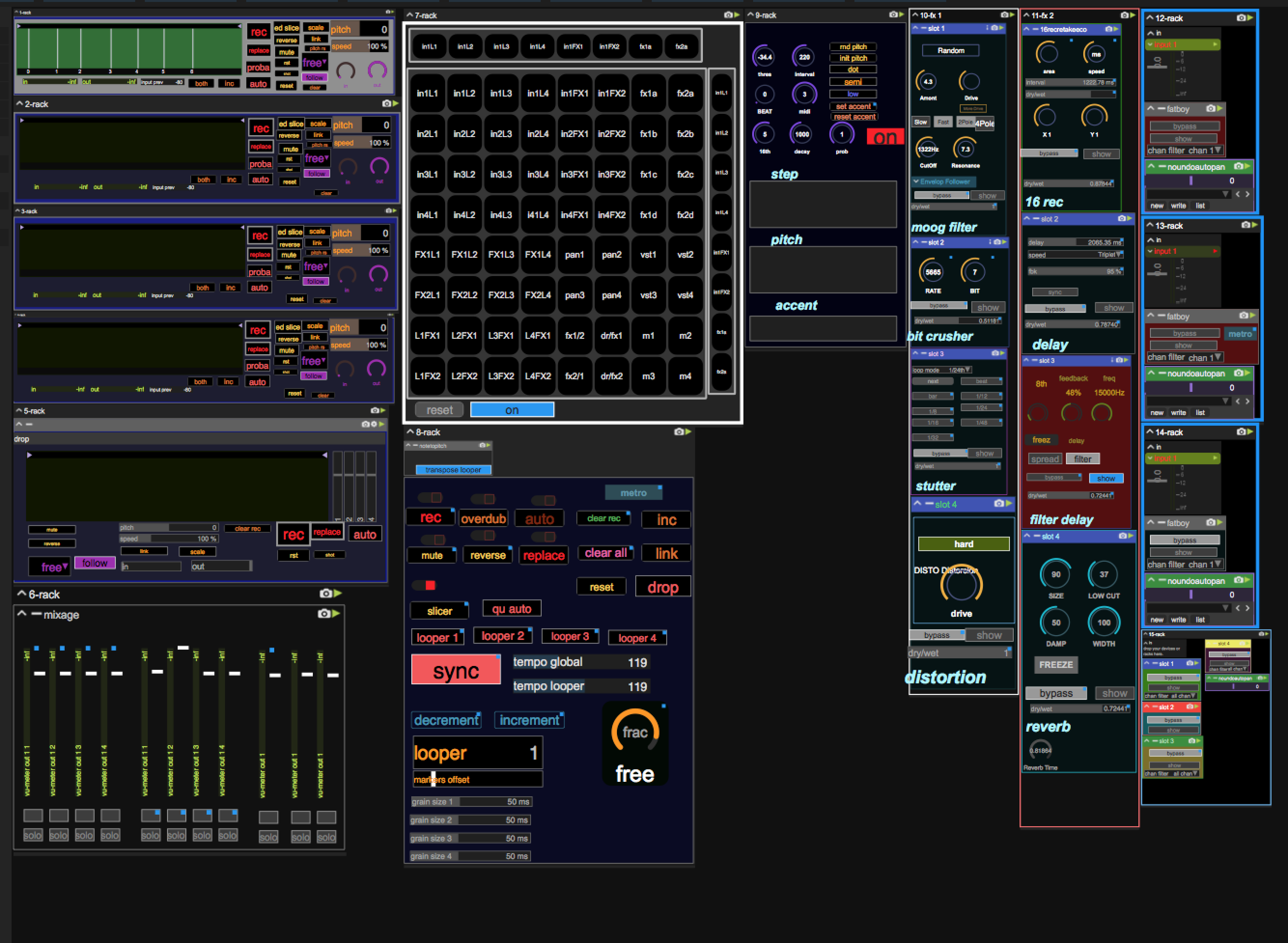Screen dimensions: 1288x943
Task: Click the camera icon on slot 4 distortion header
Action: pyautogui.click(x=999, y=504)
